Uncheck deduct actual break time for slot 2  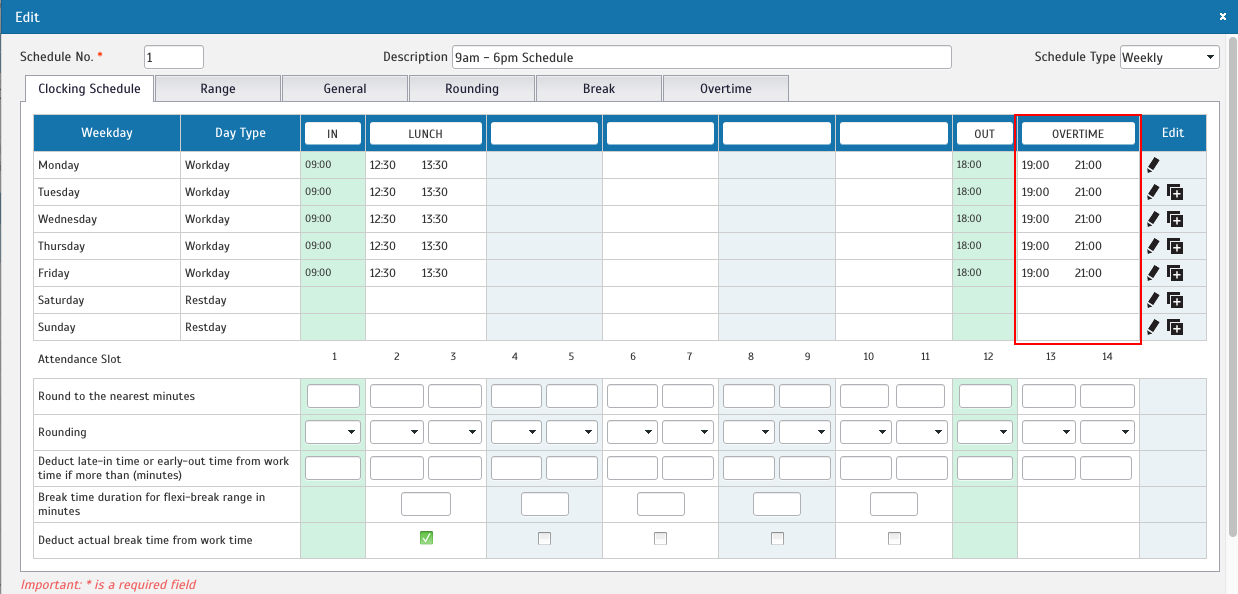click(x=425, y=538)
